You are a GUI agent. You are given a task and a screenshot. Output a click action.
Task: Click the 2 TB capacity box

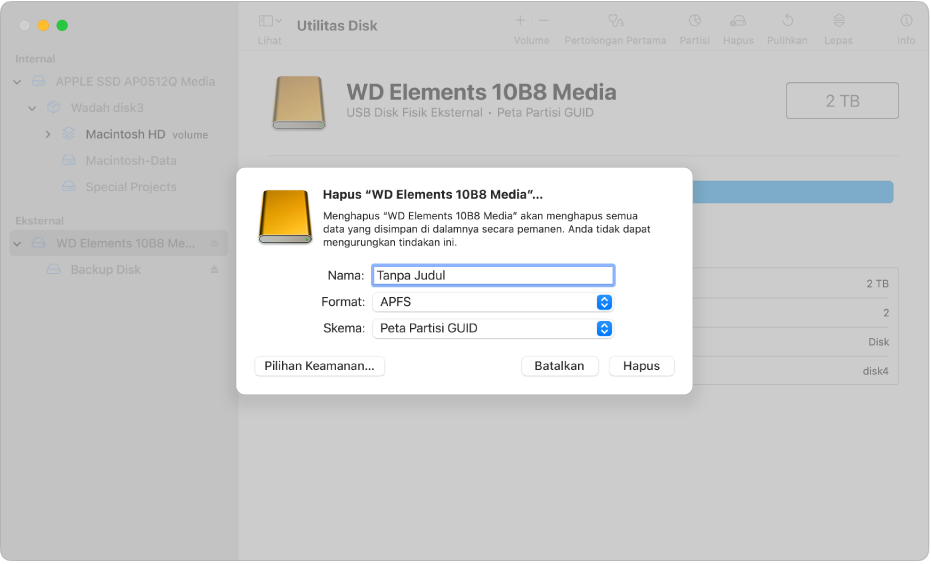click(842, 101)
